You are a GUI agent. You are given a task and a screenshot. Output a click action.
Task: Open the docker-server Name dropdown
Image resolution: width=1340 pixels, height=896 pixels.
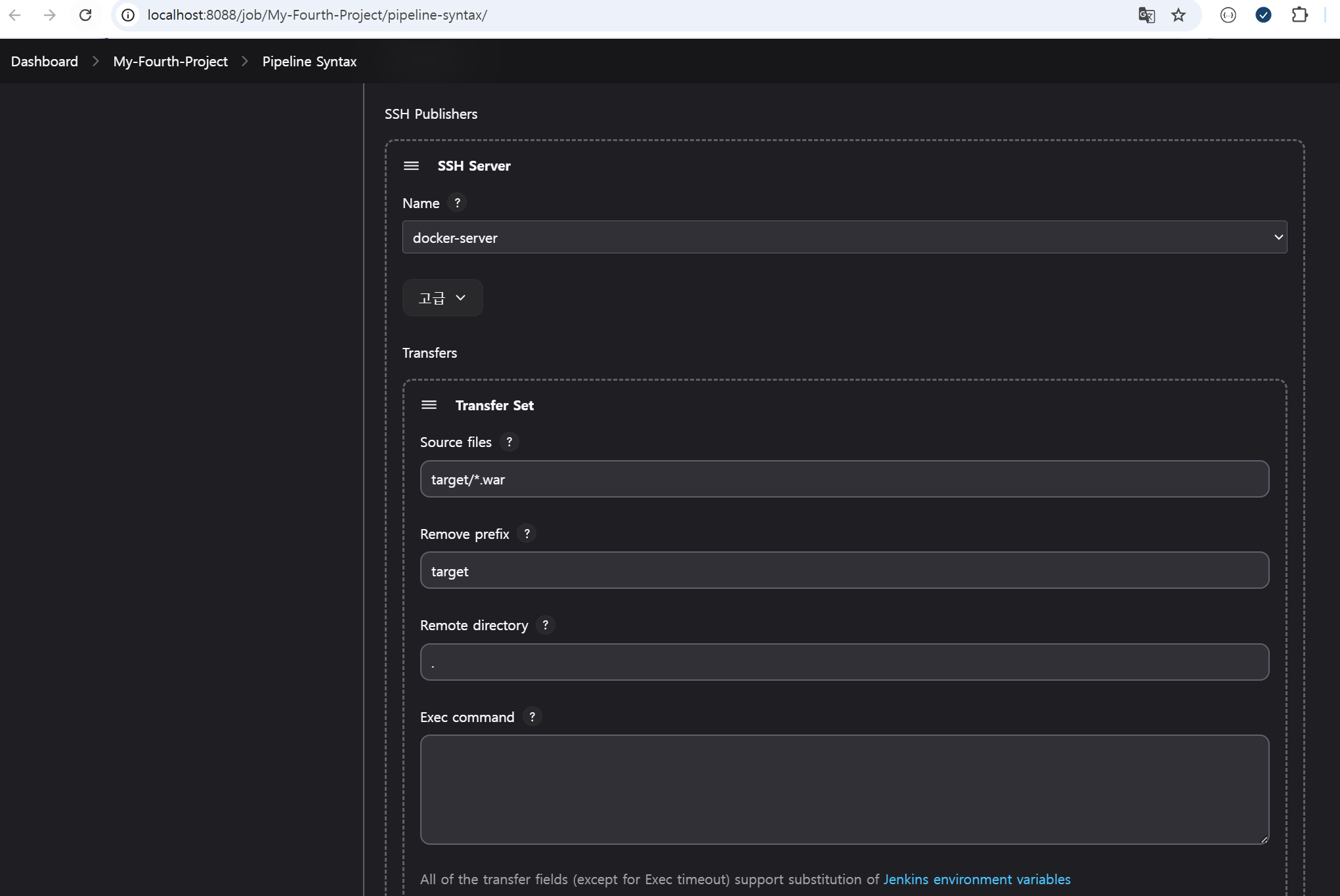844,237
